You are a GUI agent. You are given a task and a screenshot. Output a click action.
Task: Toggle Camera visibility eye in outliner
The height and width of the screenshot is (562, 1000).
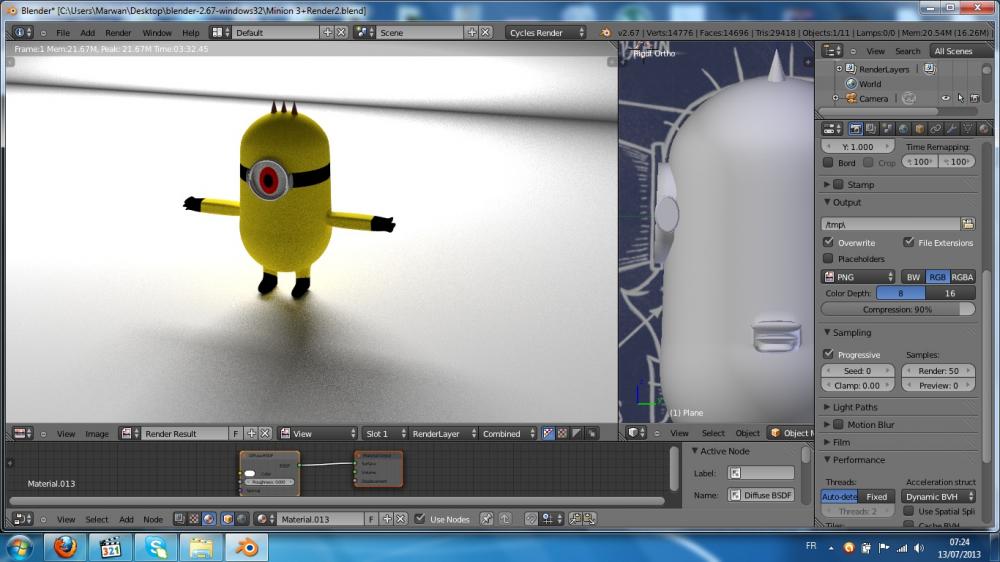pyautogui.click(x=945, y=98)
